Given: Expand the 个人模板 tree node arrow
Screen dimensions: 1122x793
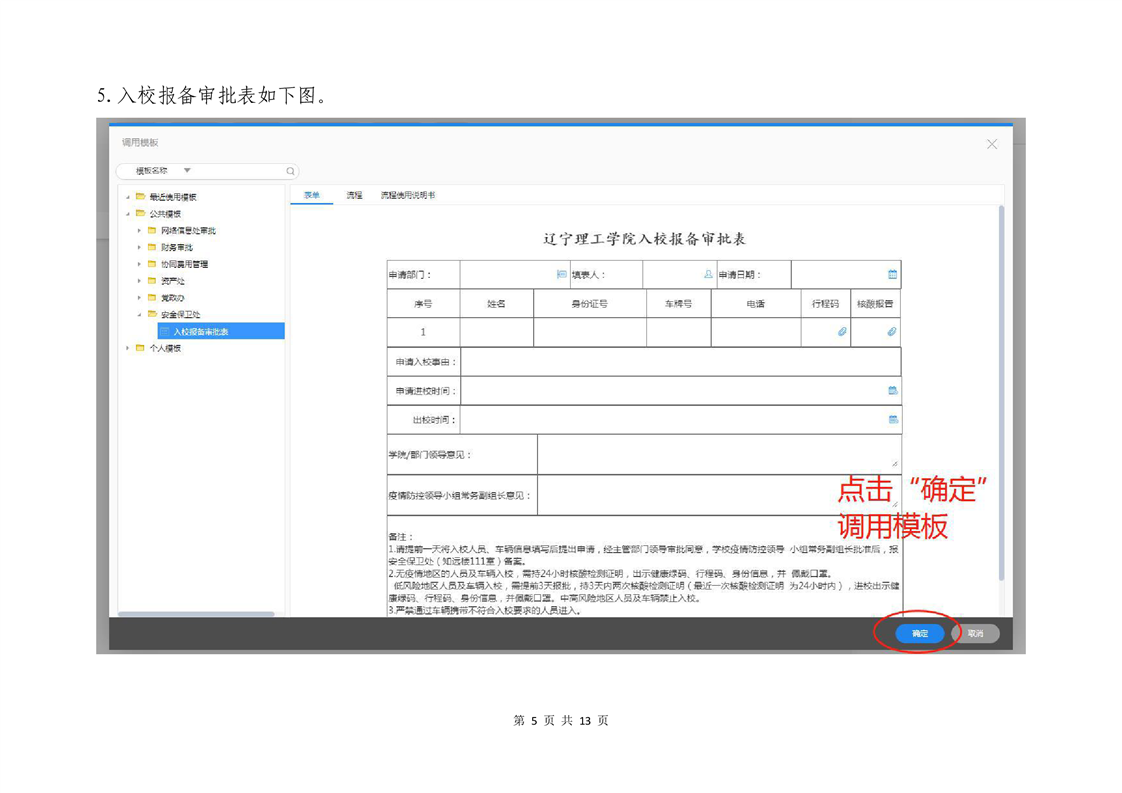Looking at the screenshot, I should click(x=128, y=348).
